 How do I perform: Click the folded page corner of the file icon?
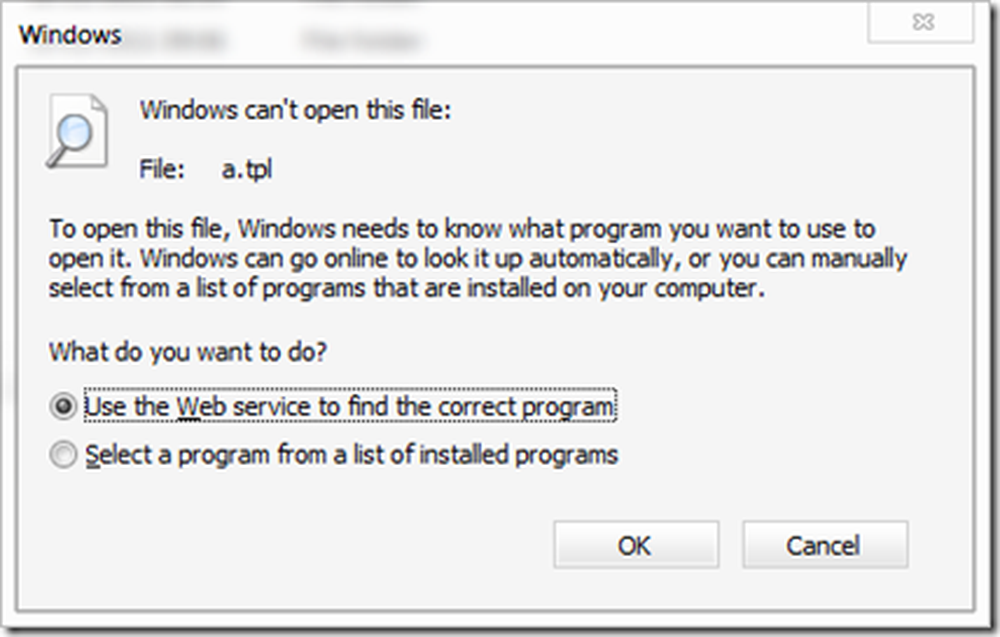click(97, 105)
